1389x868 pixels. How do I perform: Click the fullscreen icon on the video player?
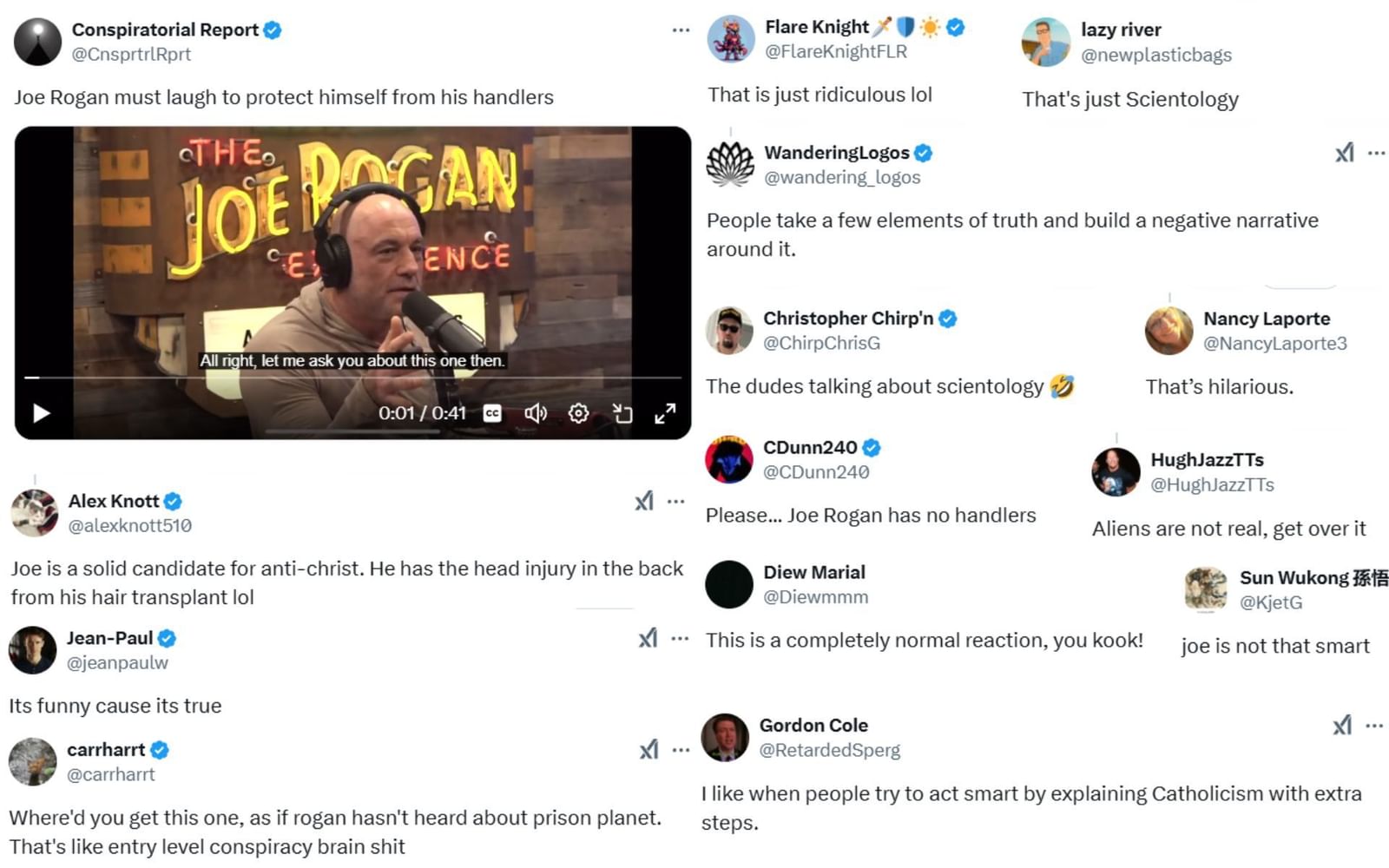point(666,414)
